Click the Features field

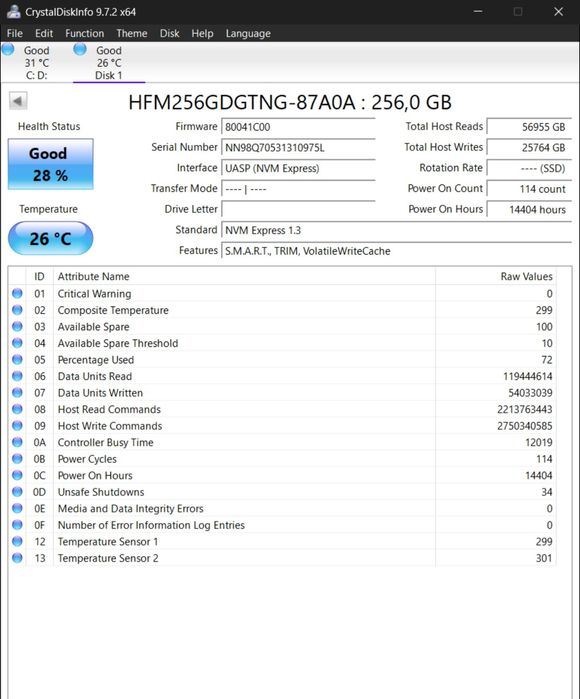(x=396, y=251)
